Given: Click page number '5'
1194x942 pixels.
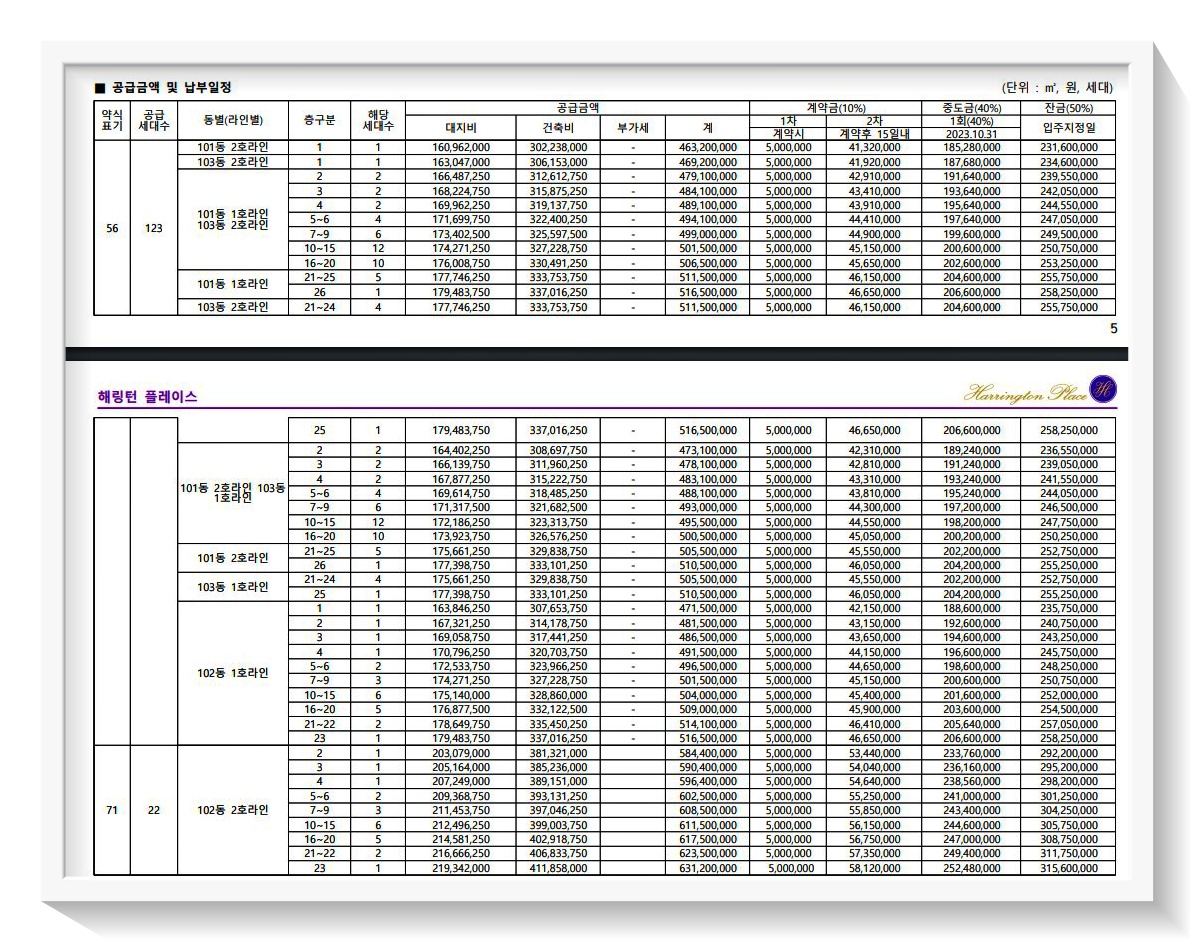Looking at the screenshot, I should 1113,329.
